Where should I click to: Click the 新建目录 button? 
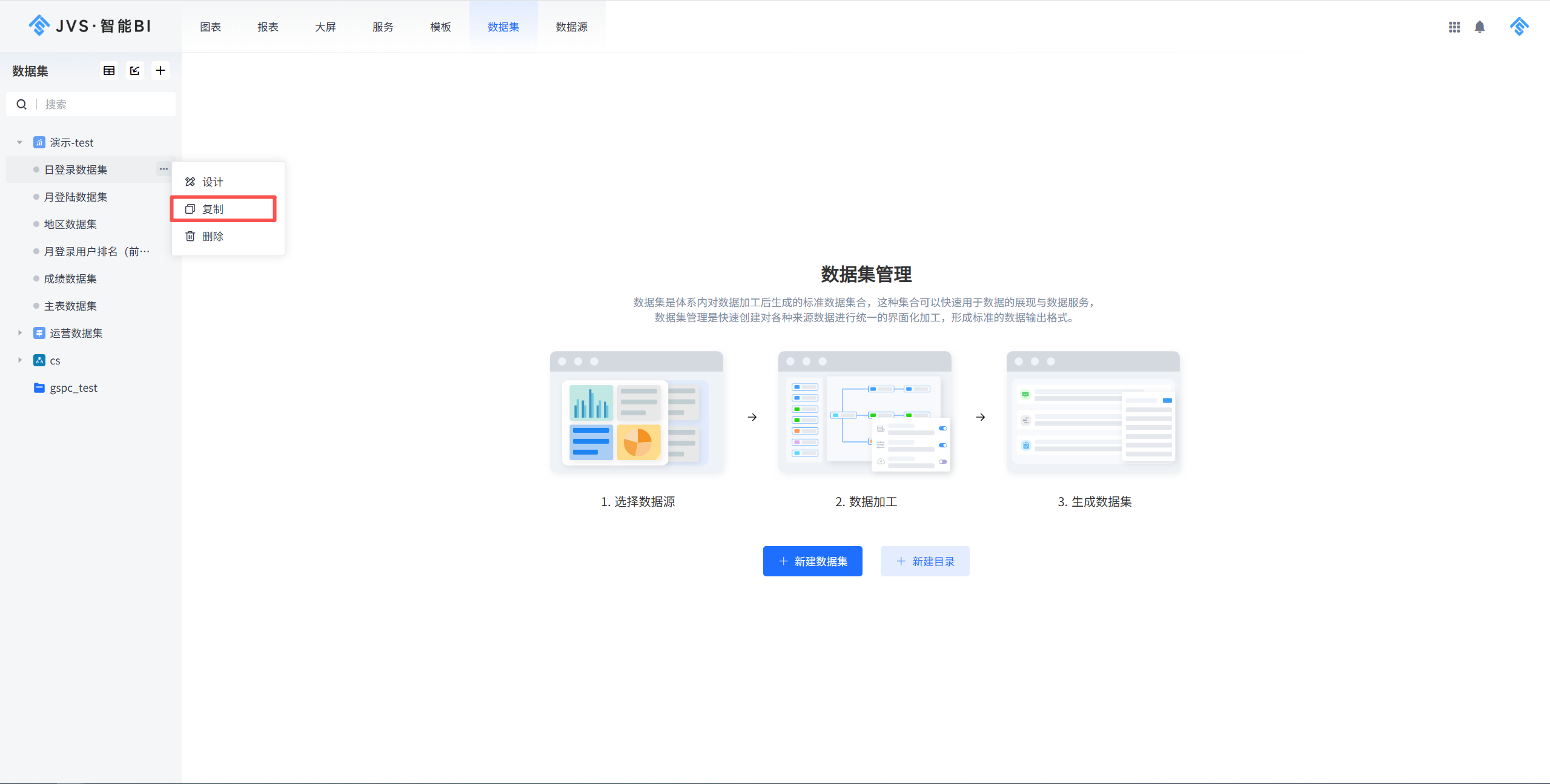[x=924, y=561]
